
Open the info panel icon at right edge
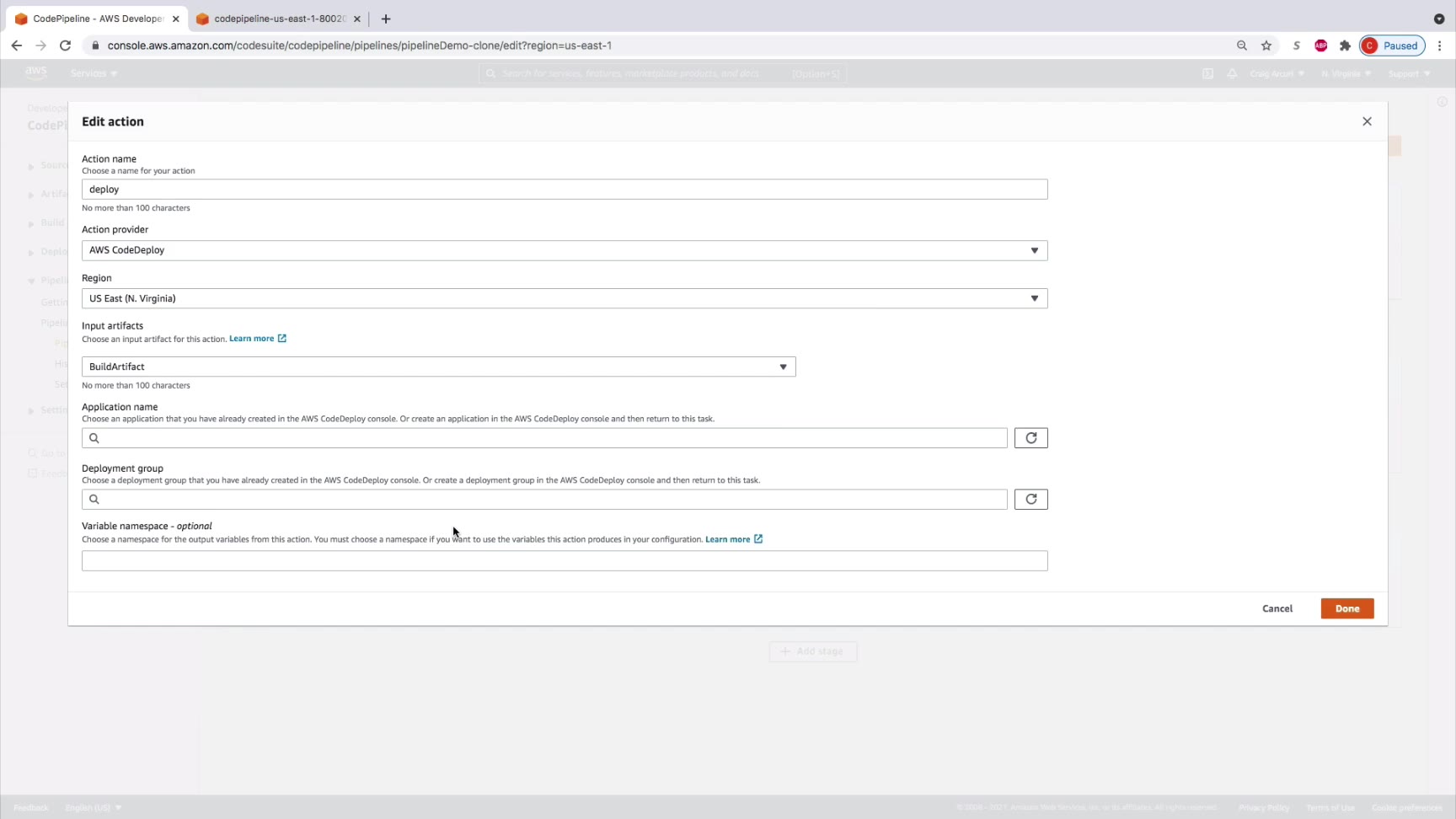(1442, 102)
